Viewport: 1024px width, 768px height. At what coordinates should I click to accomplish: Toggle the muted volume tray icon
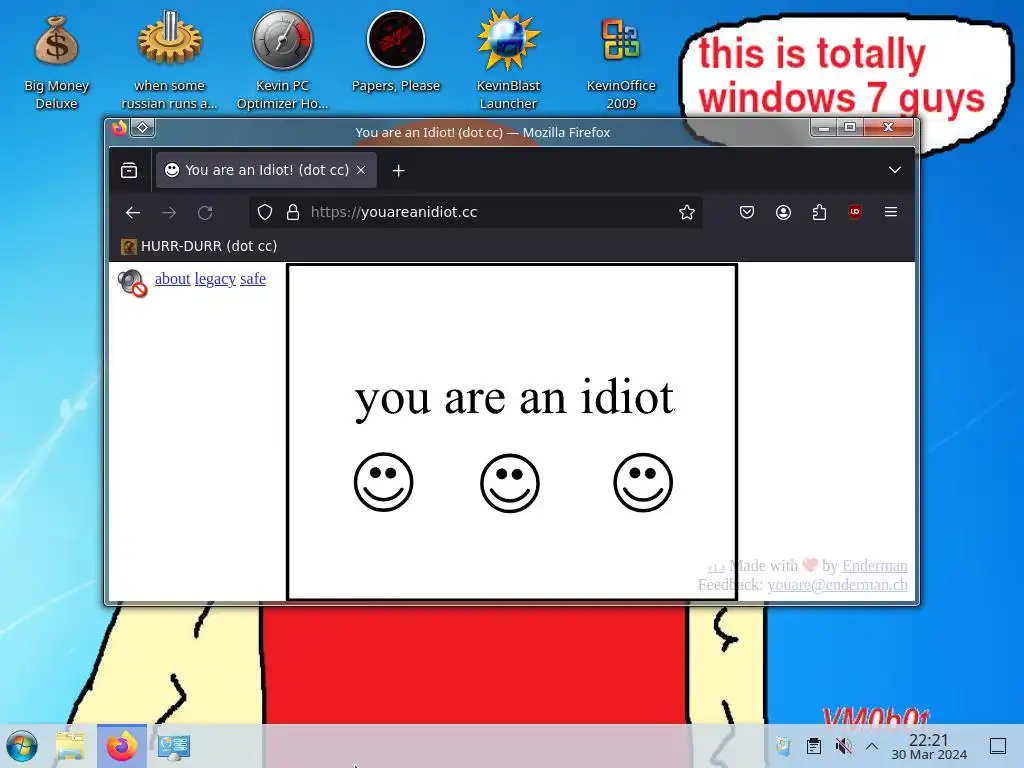tap(843, 746)
